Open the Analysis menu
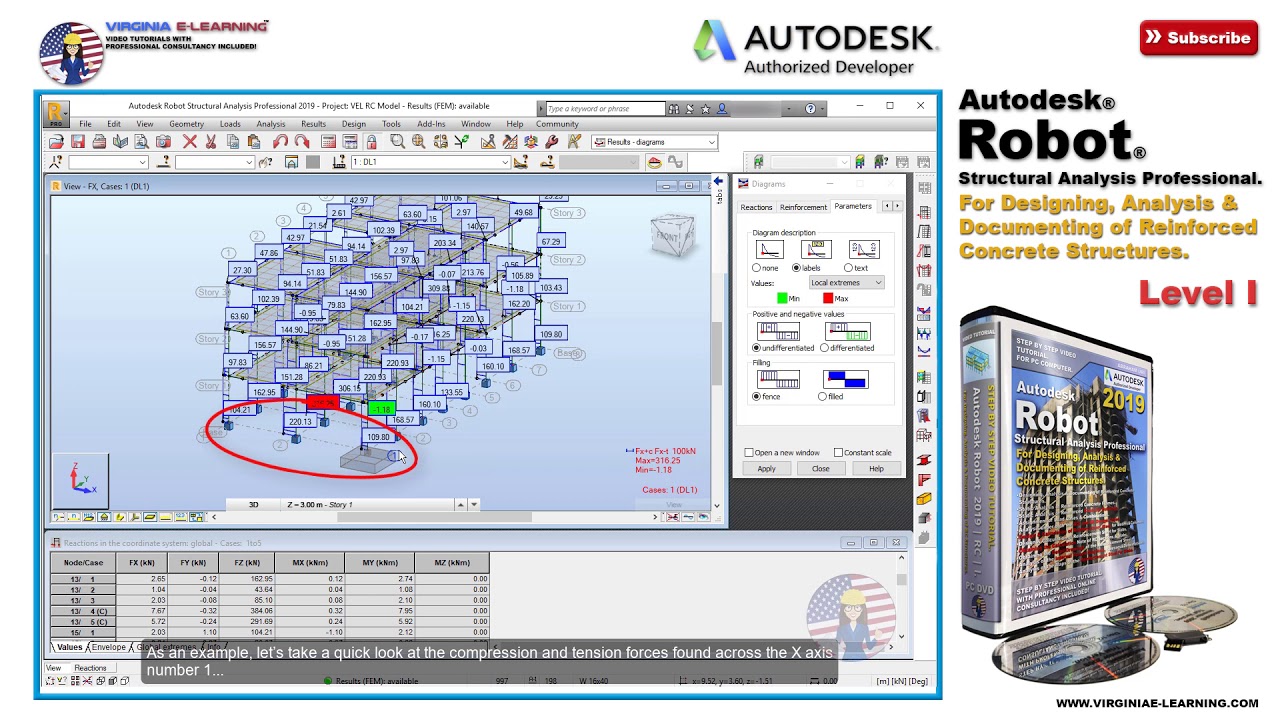This screenshot has height=720, width=1280. pos(271,124)
